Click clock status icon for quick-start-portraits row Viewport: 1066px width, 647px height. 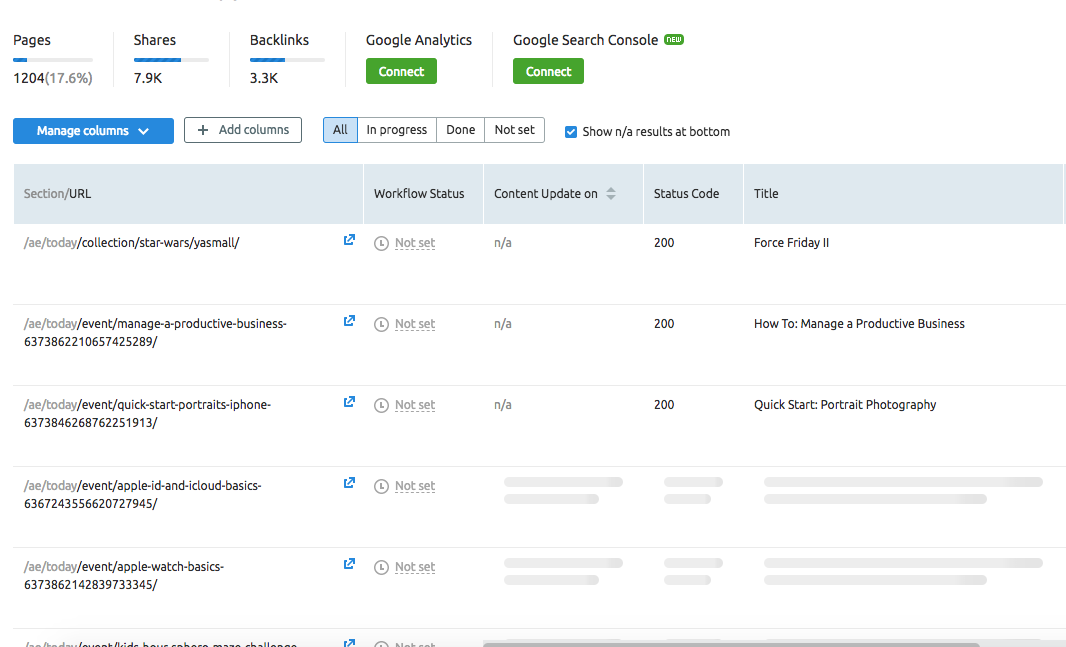[381, 405]
